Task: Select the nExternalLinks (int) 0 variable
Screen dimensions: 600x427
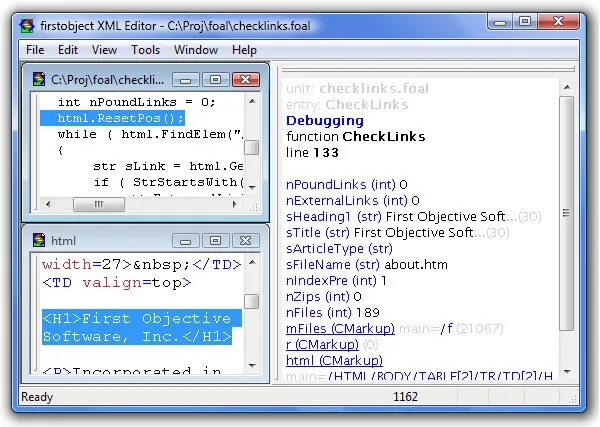Action: (x=353, y=200)
